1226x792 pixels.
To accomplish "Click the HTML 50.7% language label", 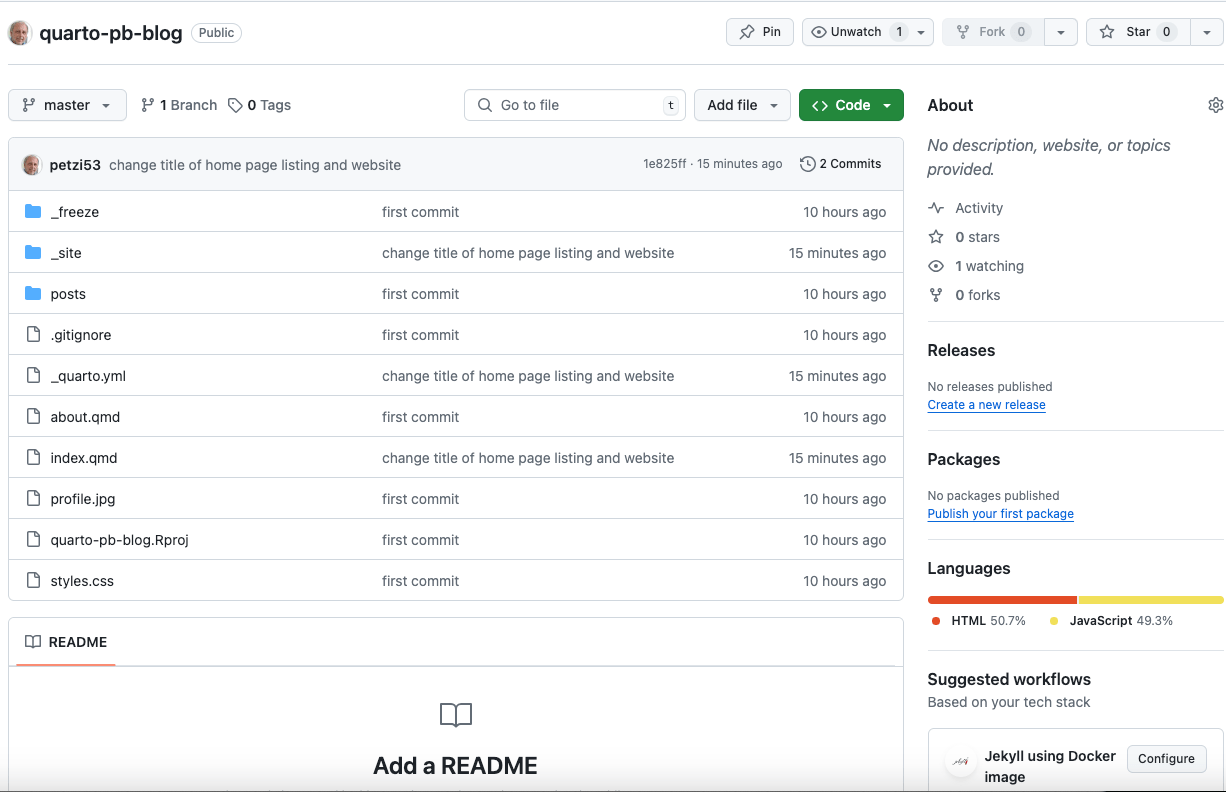I will coord(979,621).
